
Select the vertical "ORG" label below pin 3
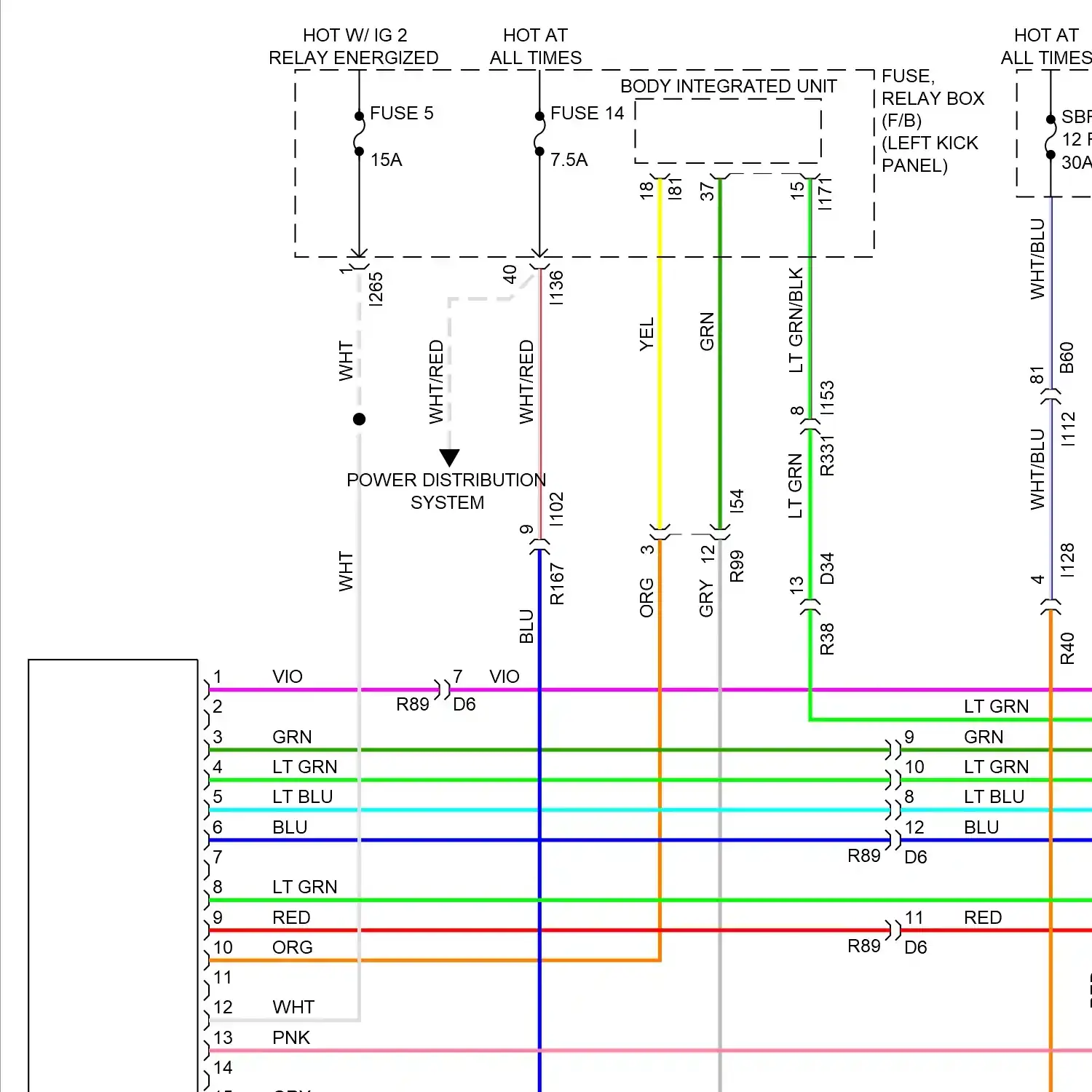pos(646,598)
